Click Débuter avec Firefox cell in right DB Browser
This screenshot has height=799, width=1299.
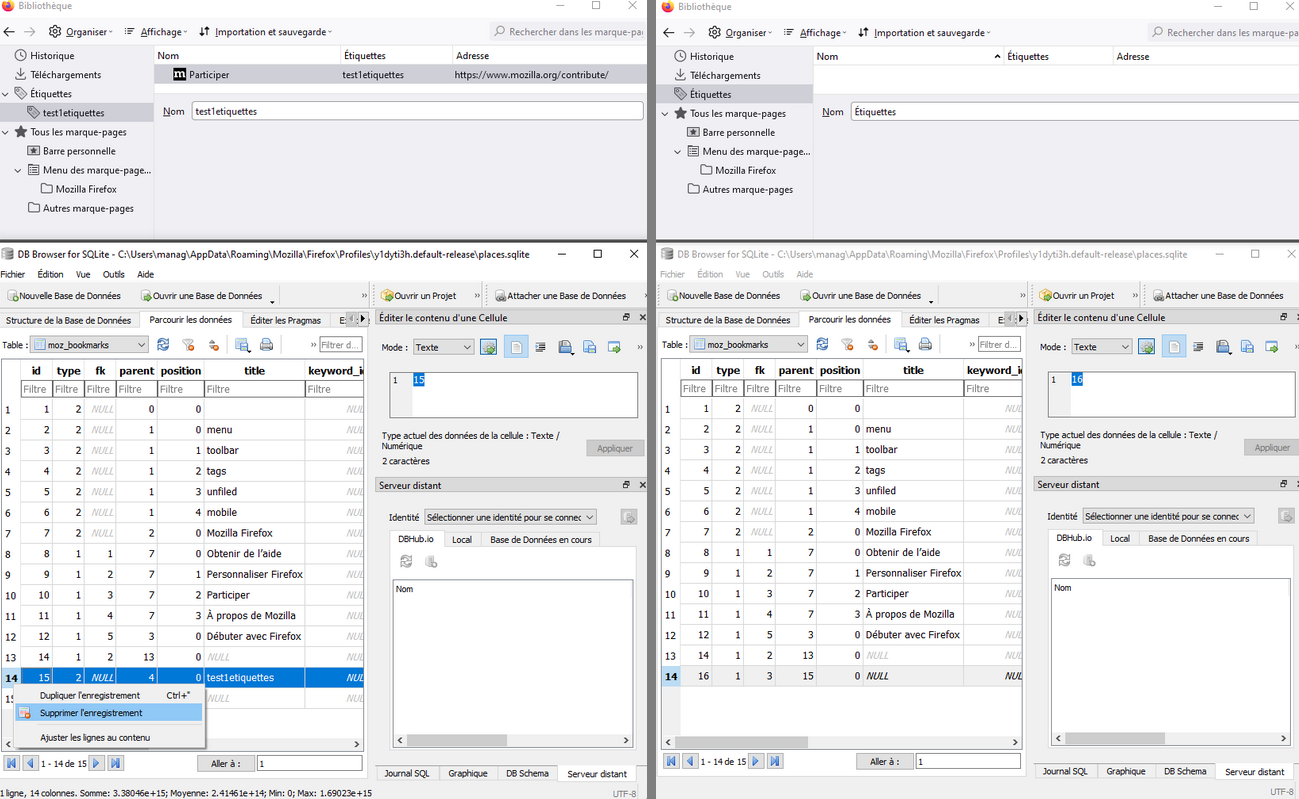click(x=913, y=634)
